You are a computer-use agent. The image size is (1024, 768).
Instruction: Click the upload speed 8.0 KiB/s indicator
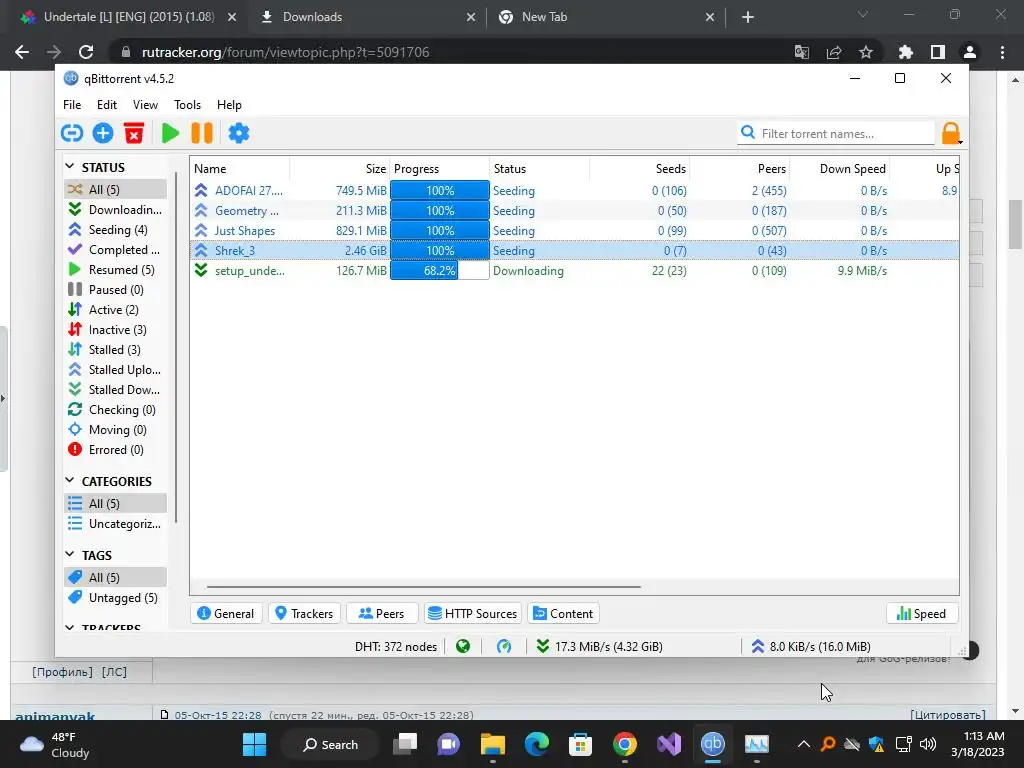[x=810, y=647]
